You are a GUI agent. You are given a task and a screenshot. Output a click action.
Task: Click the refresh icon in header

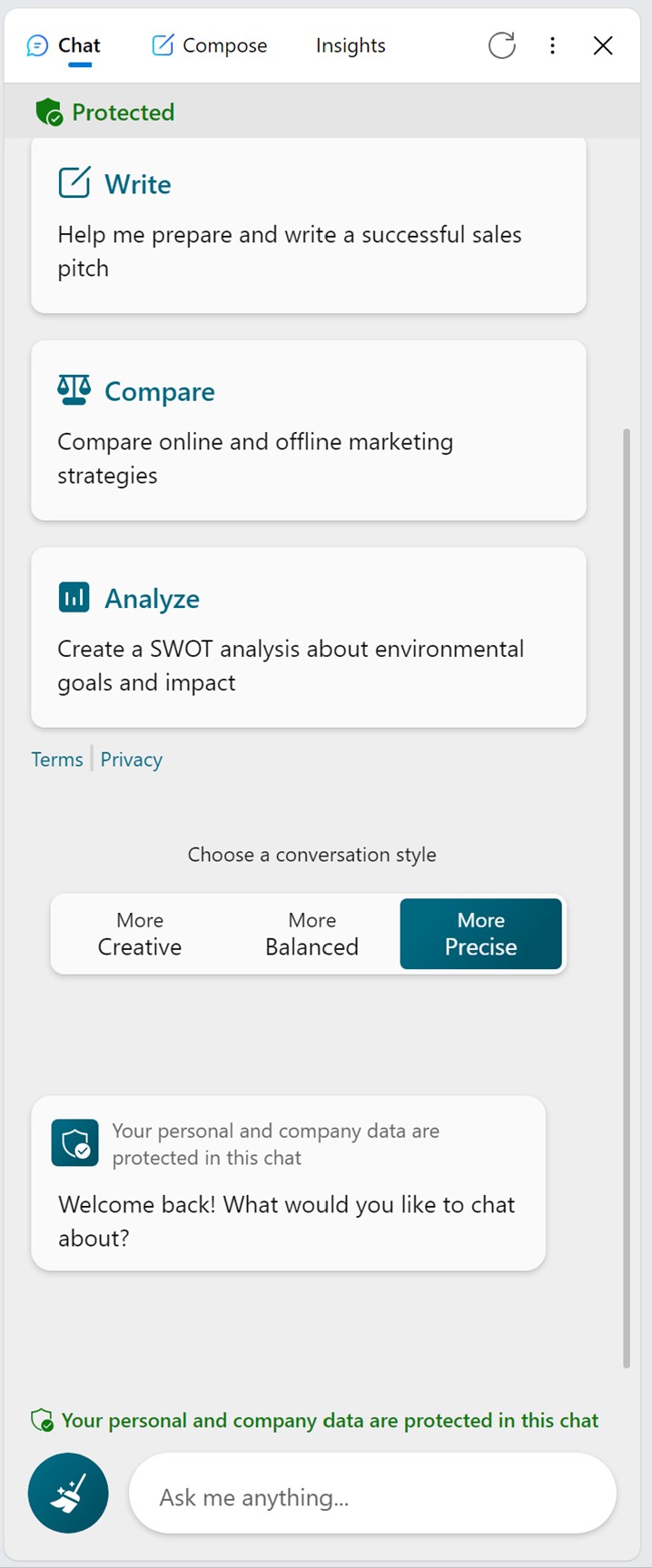click(501, 45)
